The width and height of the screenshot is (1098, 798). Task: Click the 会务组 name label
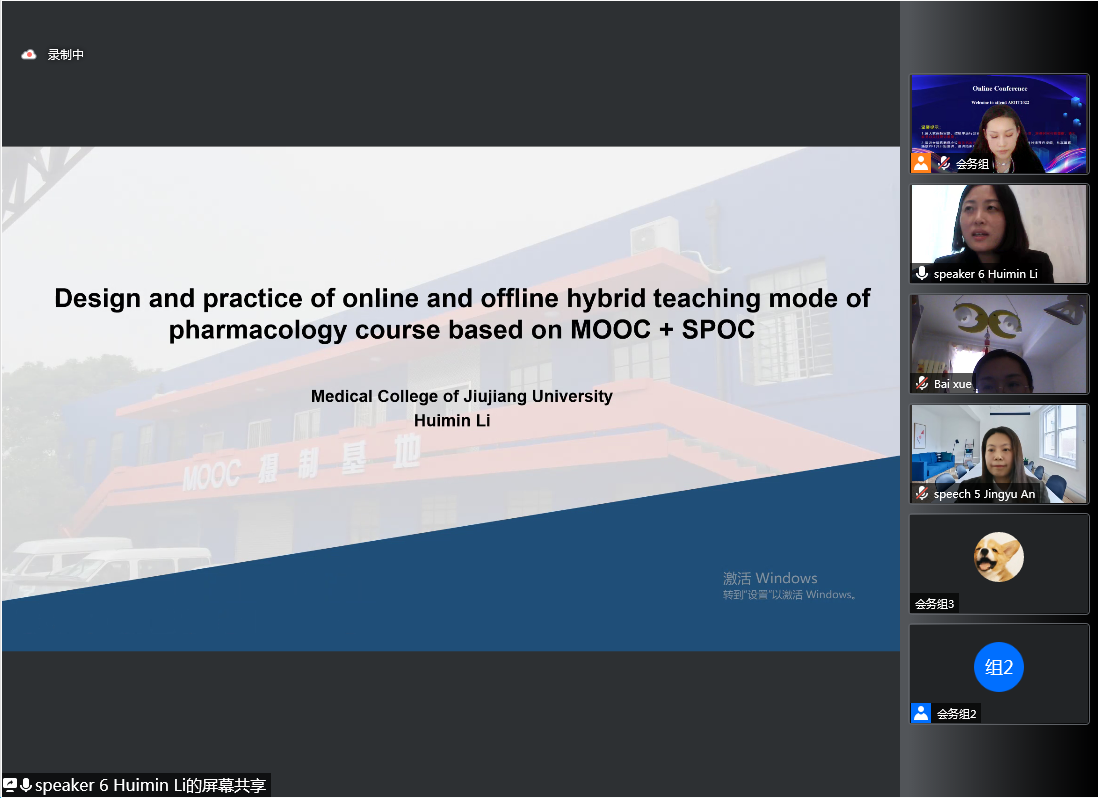click(973, 164)
